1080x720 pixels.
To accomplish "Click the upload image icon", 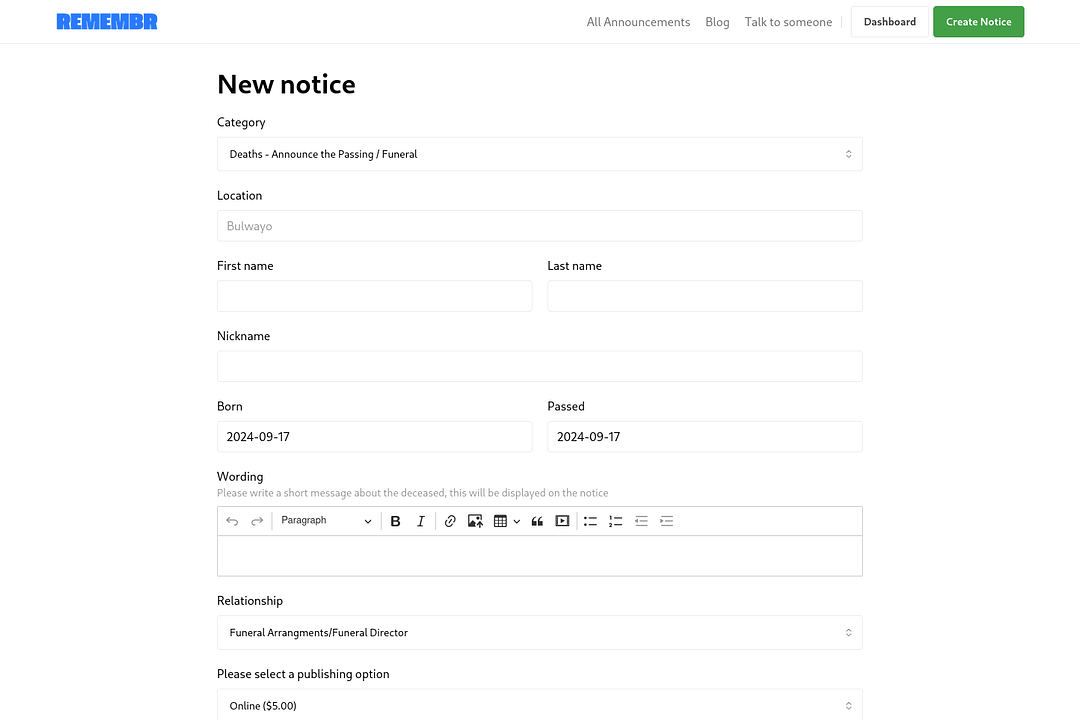I will click(x=475, y=521).
